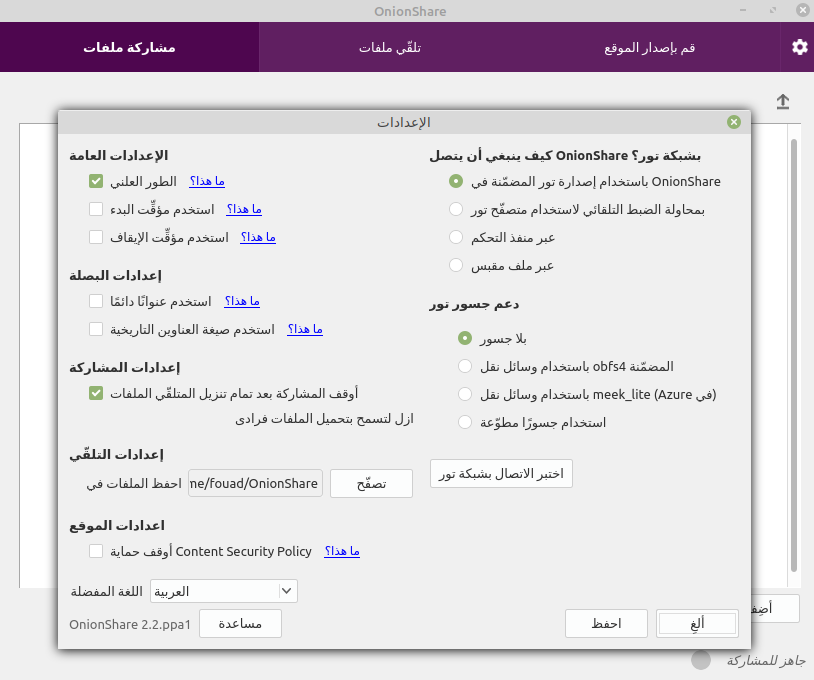The height and width of the screenshot is (680, 814).
Task: Enable استخدم مؤقّت البدء checkbox
Action: (x=96, y=209)
